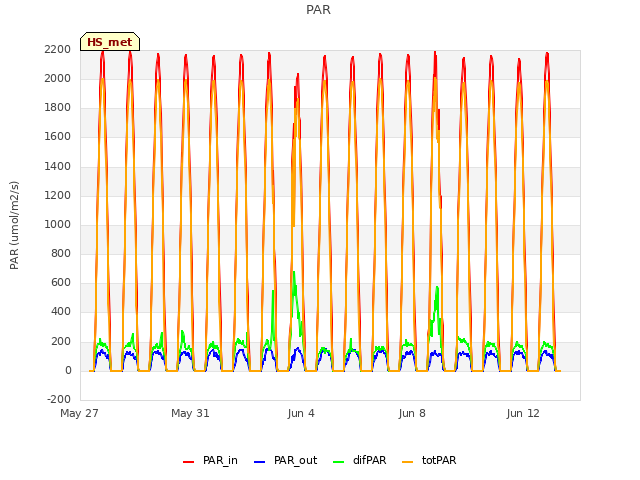Screen dimensions: 640x480
Task: Toggle the PAR_out legend entry
Action: pyautogui.click(x=285, y=460)
